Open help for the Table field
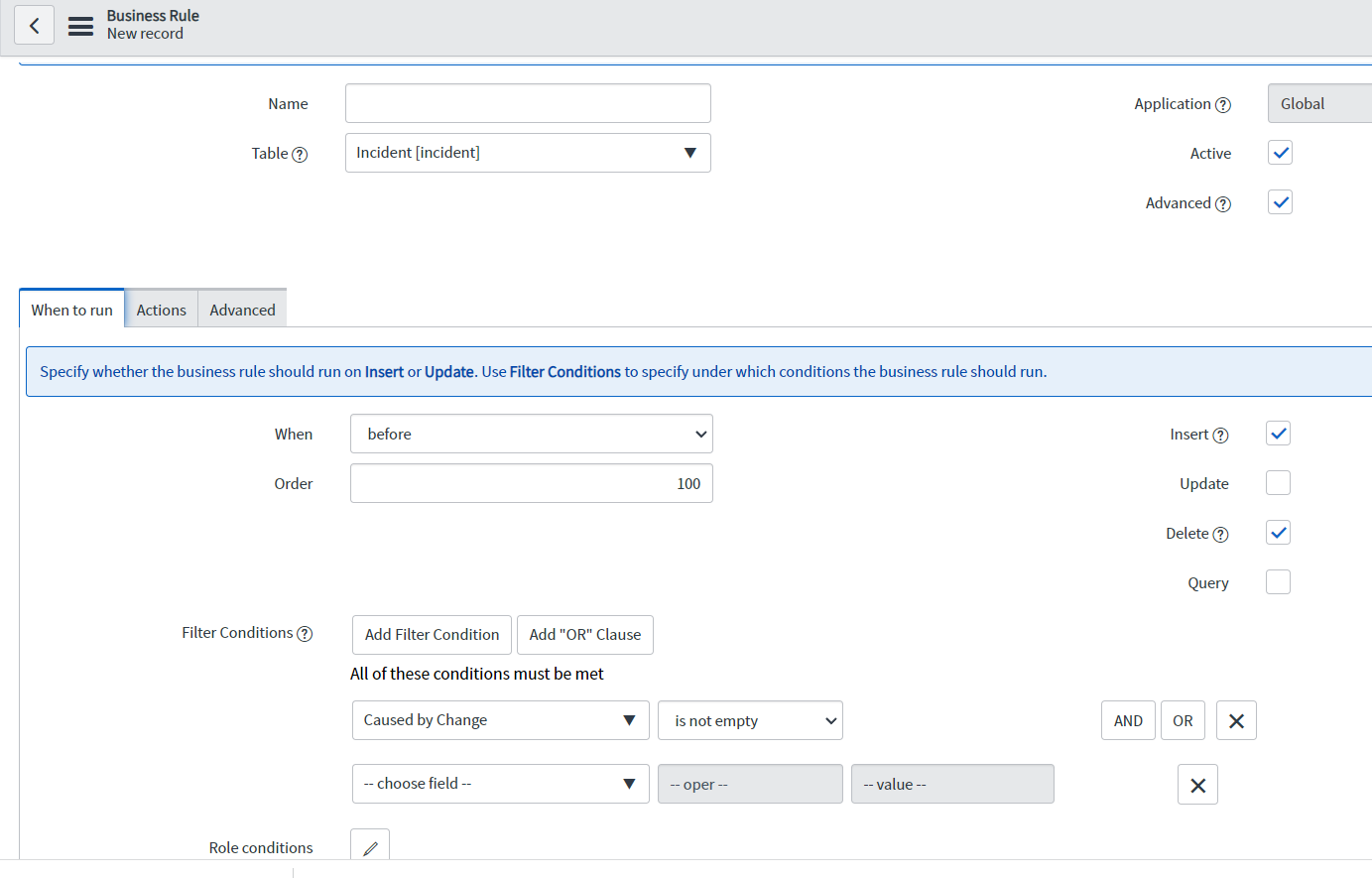The image size is (1372, 878). tap(302, 154)
